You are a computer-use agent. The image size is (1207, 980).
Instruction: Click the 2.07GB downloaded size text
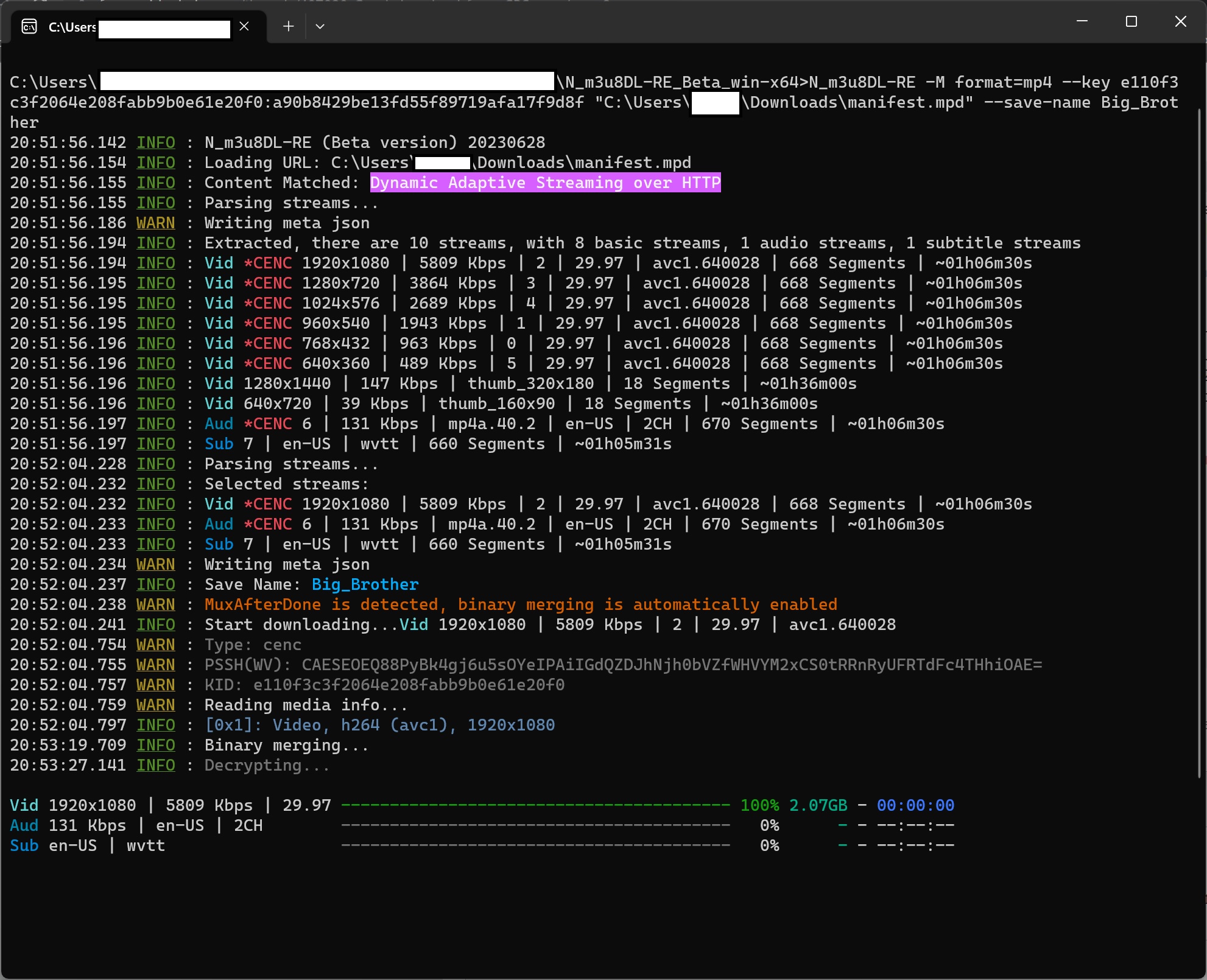[818, 805]
